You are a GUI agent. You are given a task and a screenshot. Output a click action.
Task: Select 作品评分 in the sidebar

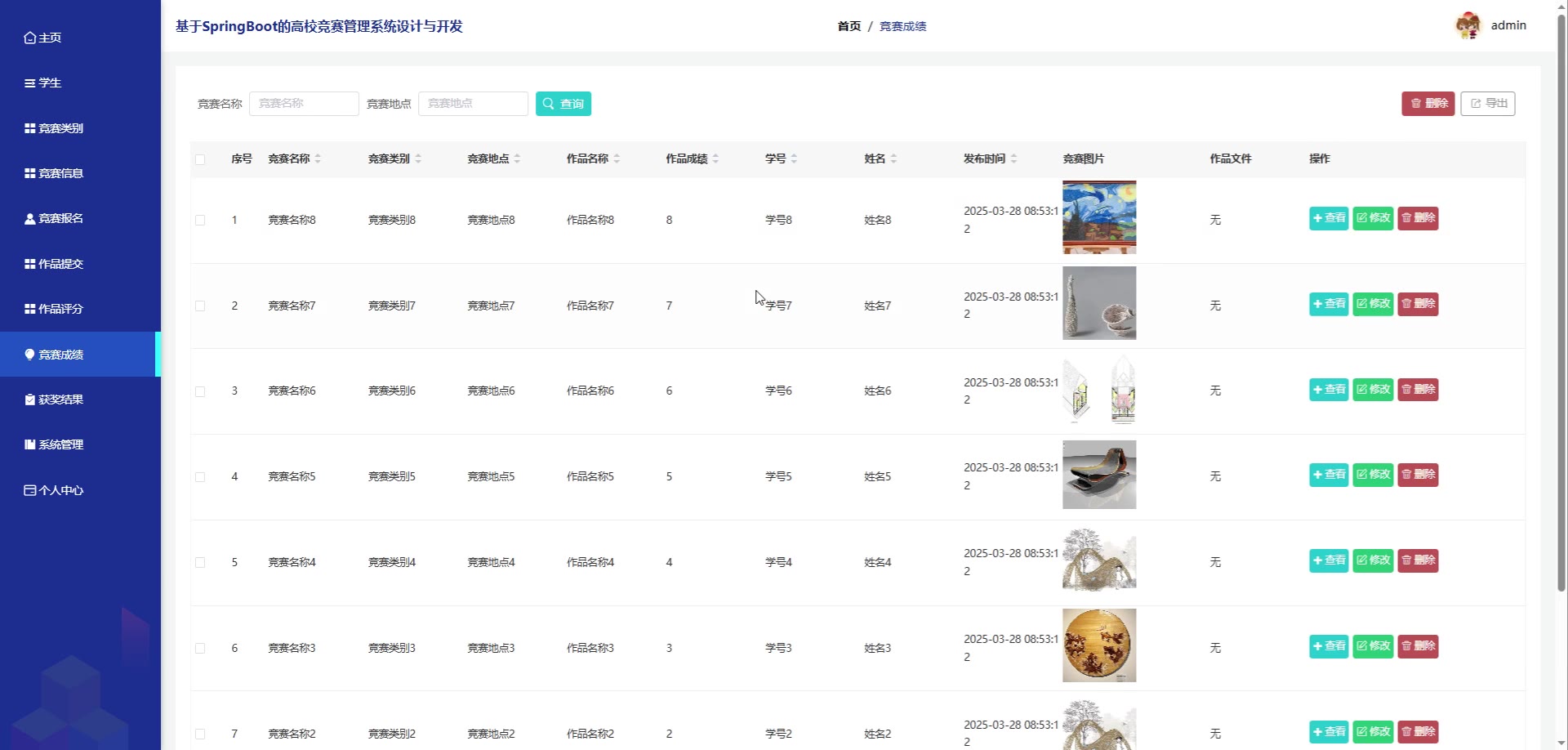coord(80,309)
